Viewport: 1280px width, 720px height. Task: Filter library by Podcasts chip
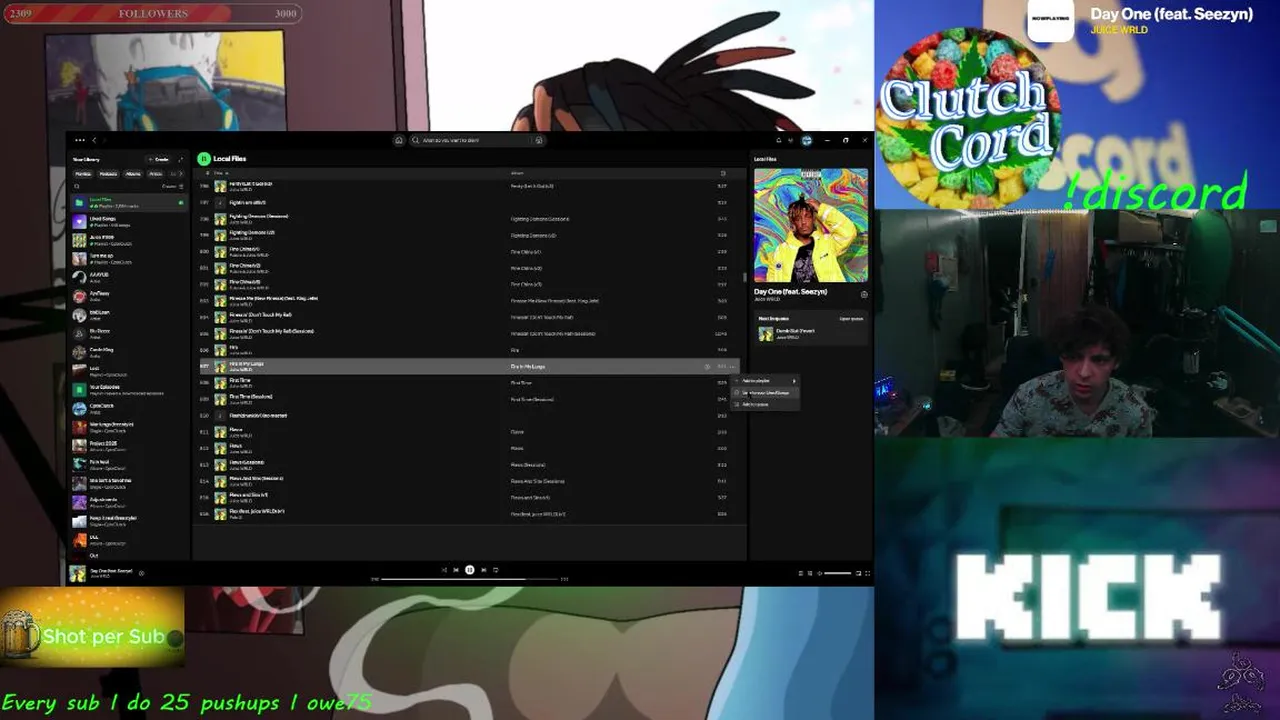click(108, 173)
